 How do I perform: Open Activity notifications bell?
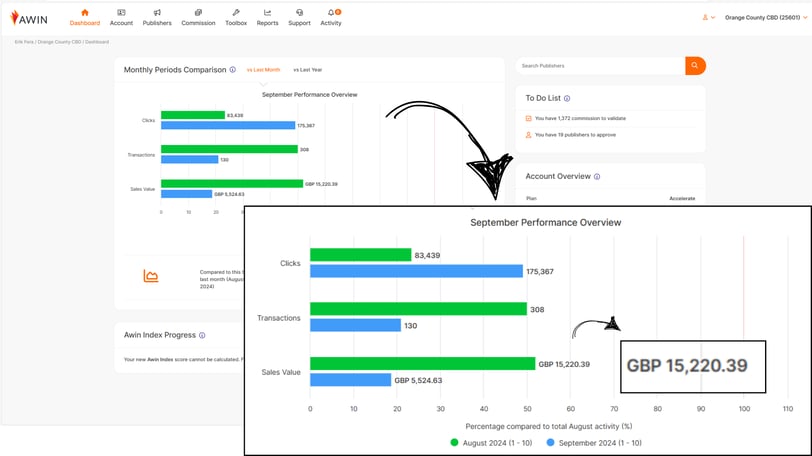(x=331, y=13)
